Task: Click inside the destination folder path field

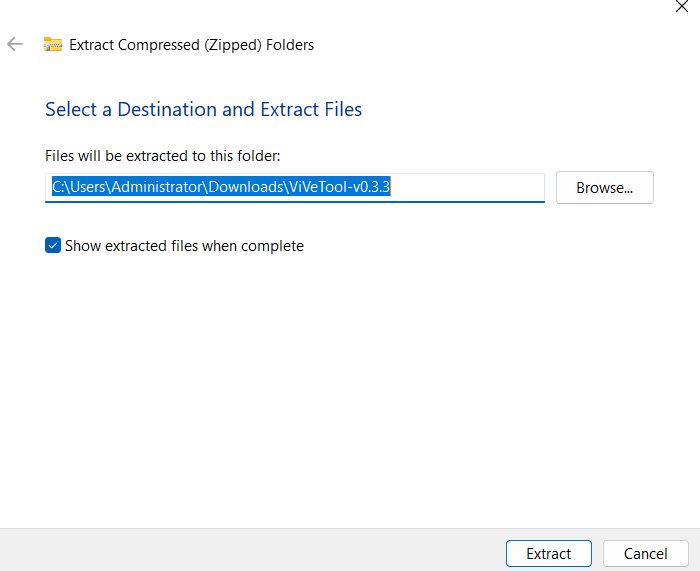Action: 294,187
